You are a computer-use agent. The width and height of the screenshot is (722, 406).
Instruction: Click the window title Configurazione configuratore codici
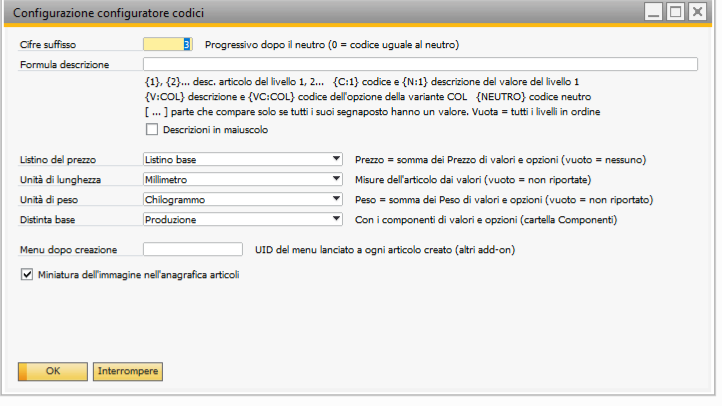pyautogui.click(x=108, y=12)
